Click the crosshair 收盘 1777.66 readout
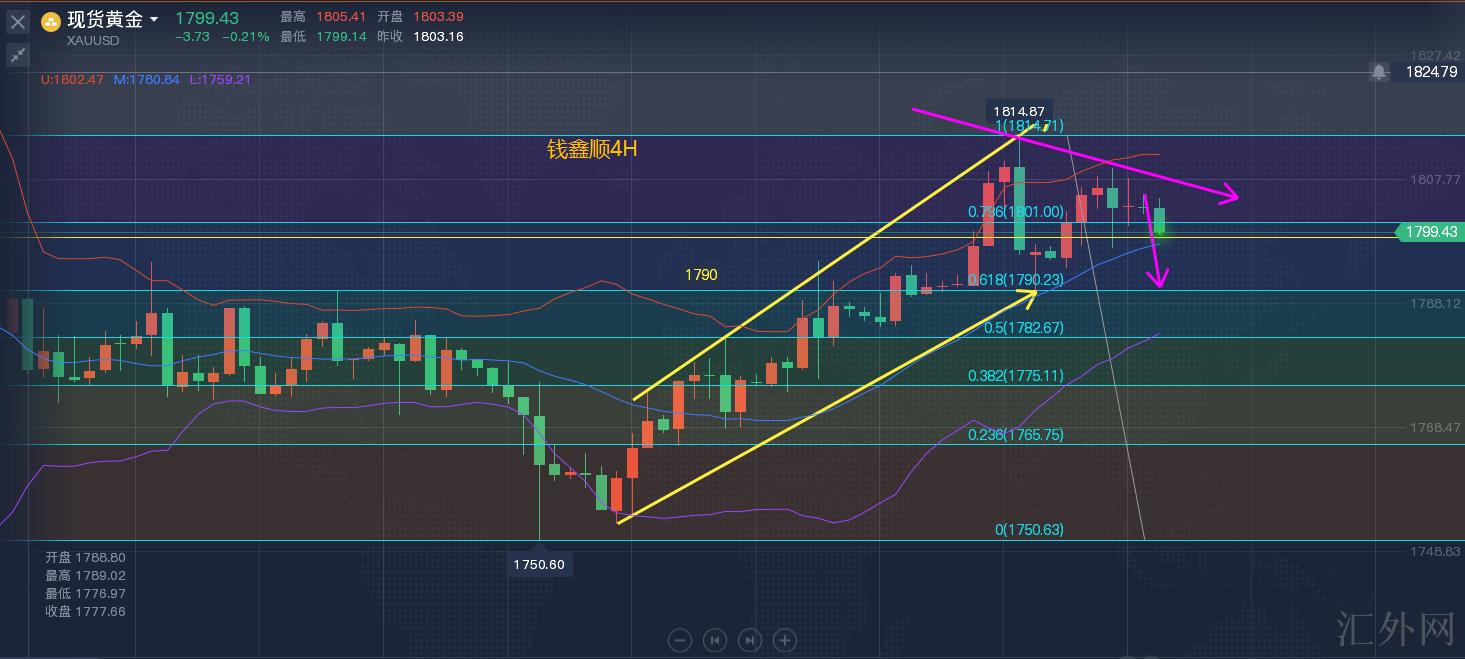1465x659 pixels. 85,611
